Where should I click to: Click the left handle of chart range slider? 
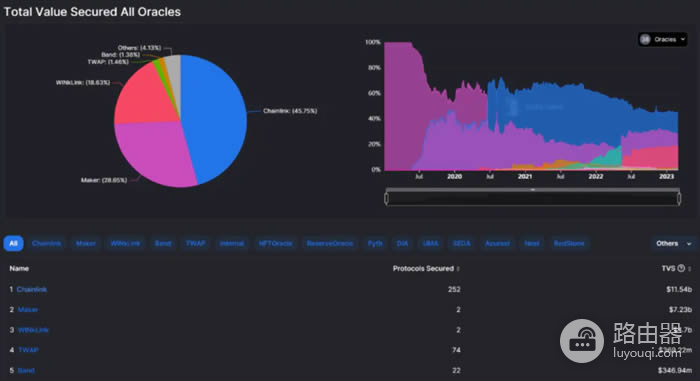387,198
